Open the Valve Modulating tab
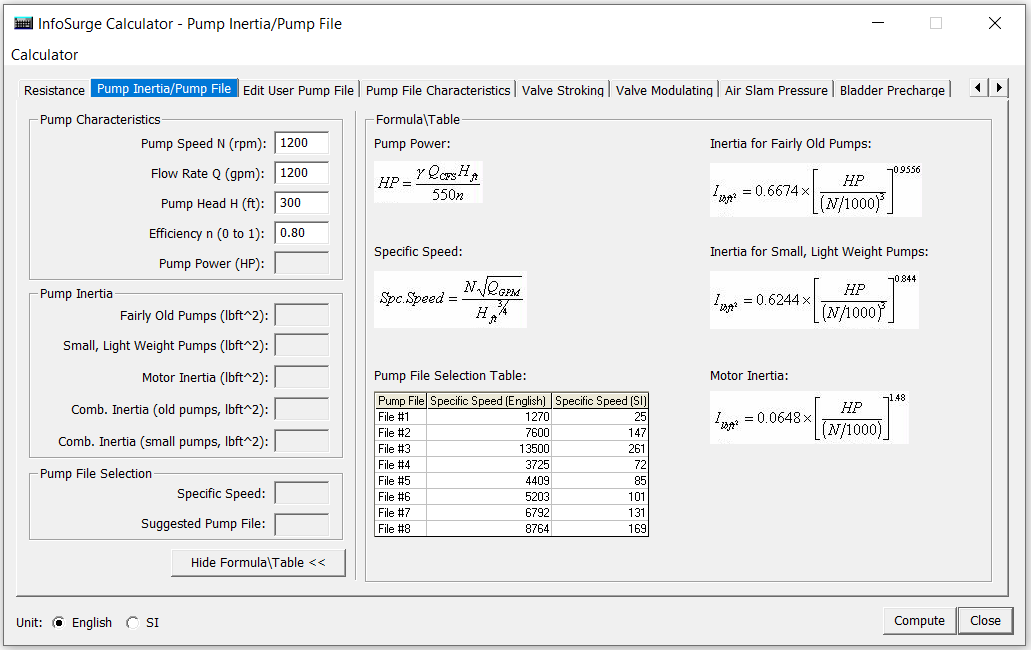 pyautogui.click(x=664, y=89)
